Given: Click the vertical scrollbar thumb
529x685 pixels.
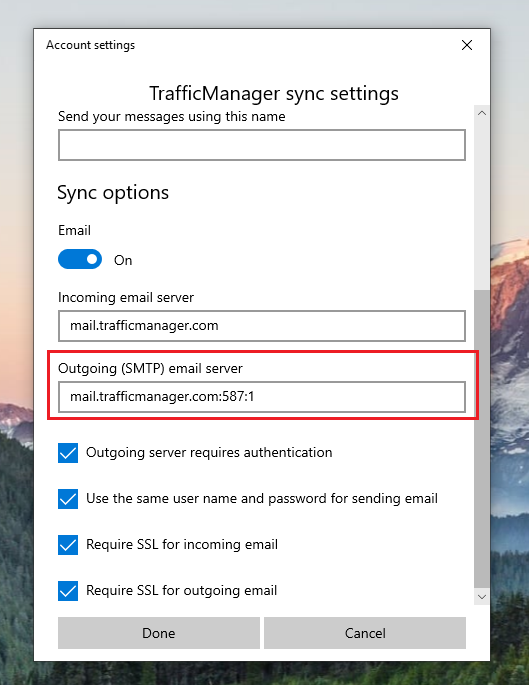Looking at the screenshot, I should [x=482, y=439].
